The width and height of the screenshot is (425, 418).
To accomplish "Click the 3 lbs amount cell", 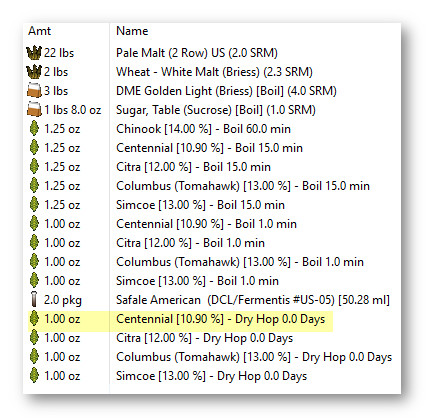I will tap(56, 91).
